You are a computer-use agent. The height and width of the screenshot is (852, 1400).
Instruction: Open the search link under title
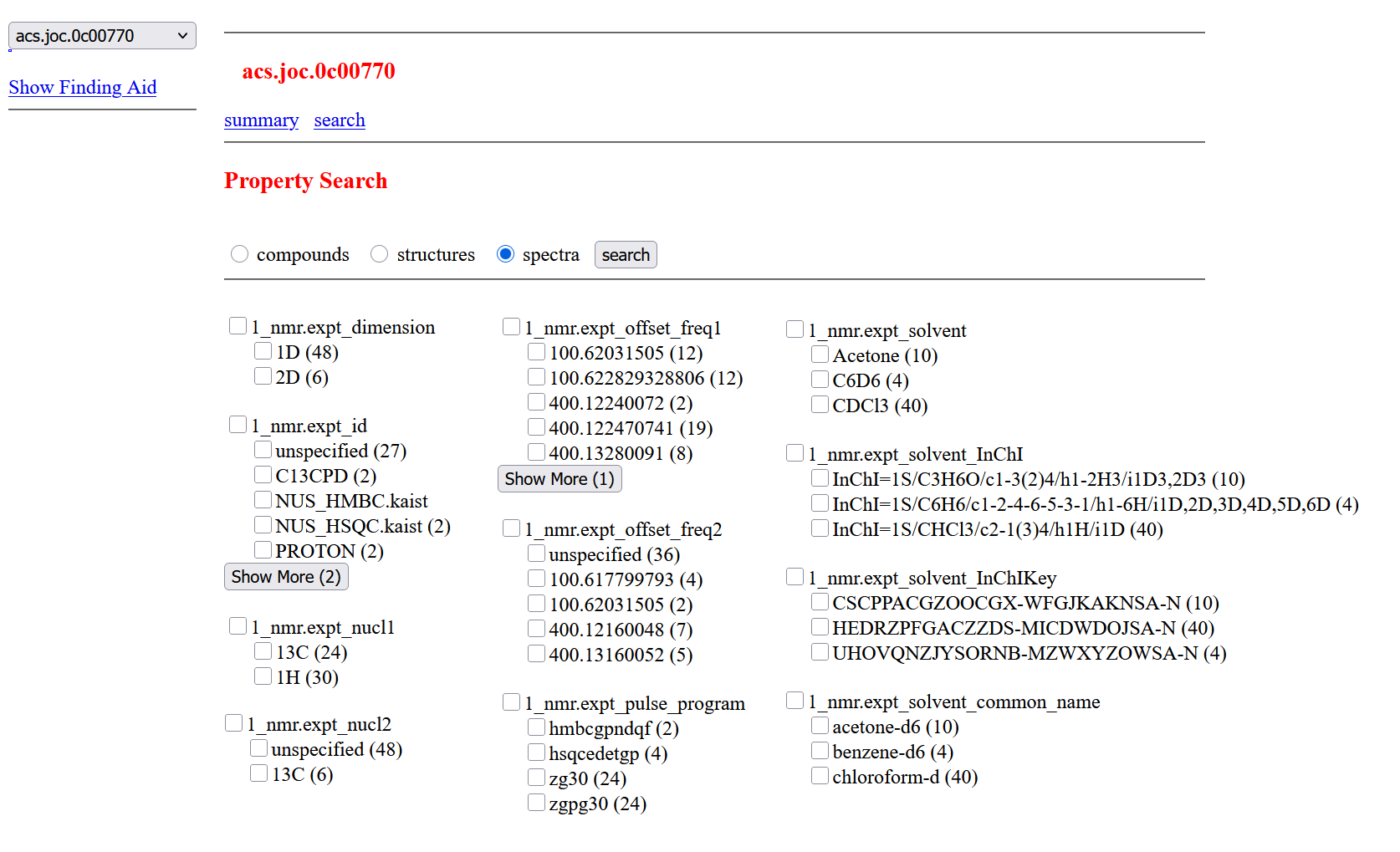340,120
